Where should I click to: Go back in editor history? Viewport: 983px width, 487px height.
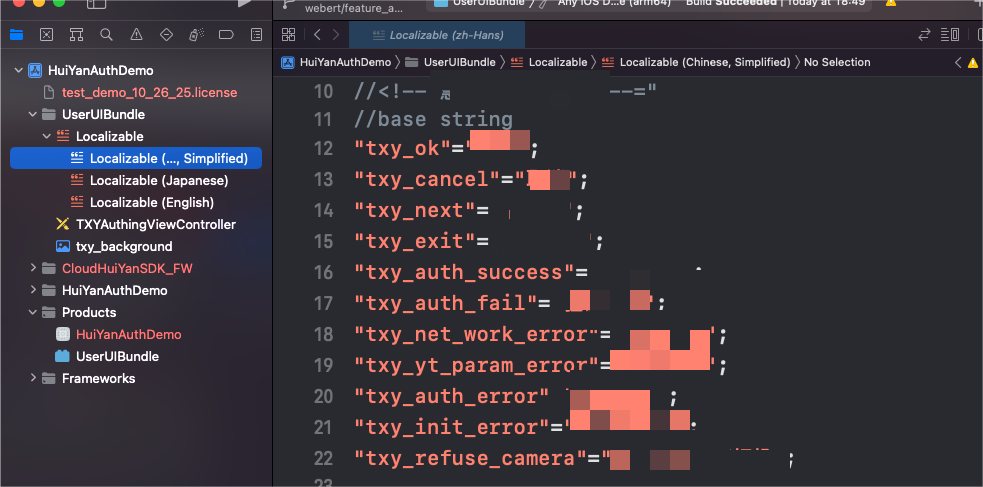317,35
